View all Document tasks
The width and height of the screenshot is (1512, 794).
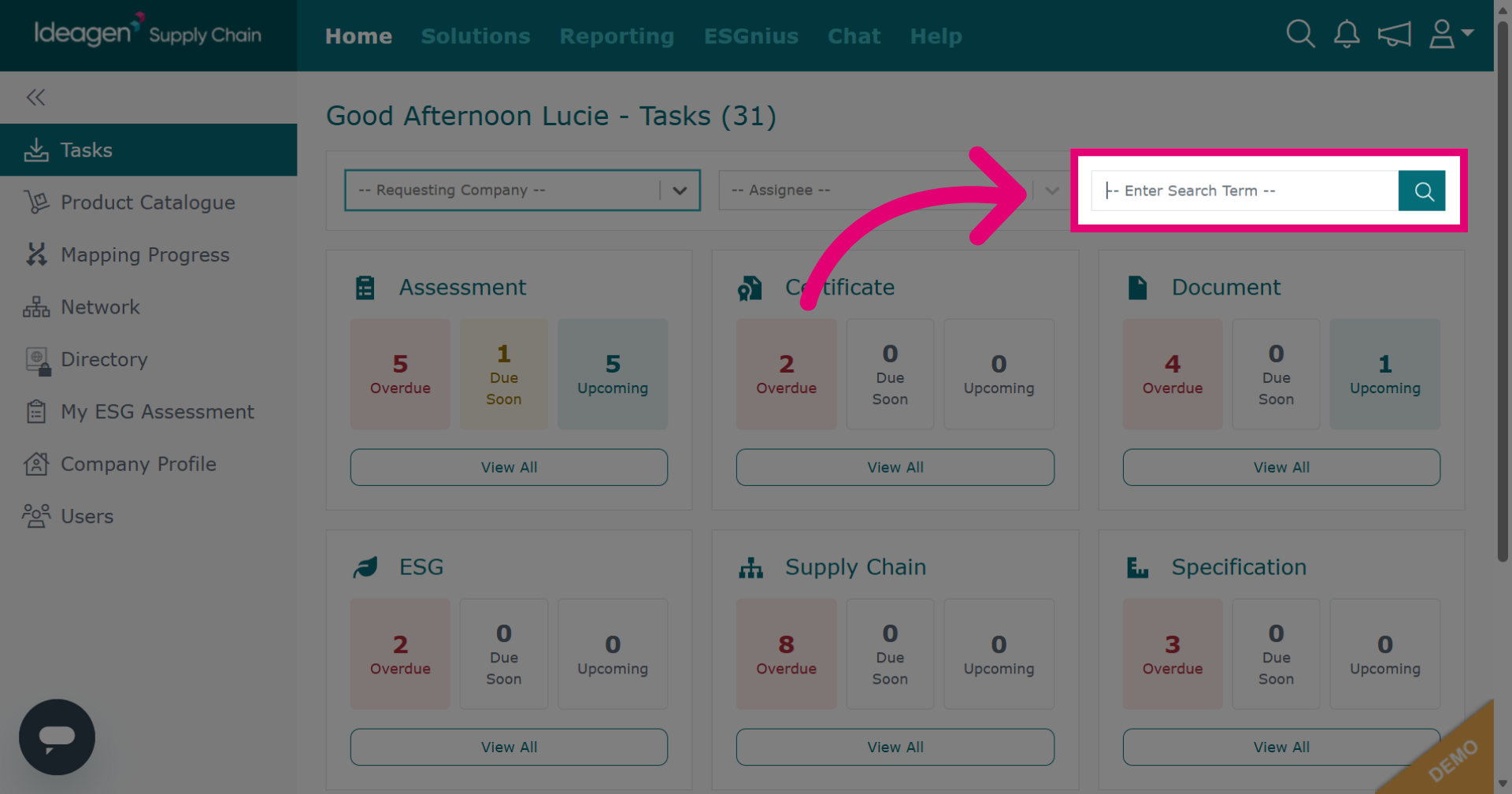[x=1281, y=467]
